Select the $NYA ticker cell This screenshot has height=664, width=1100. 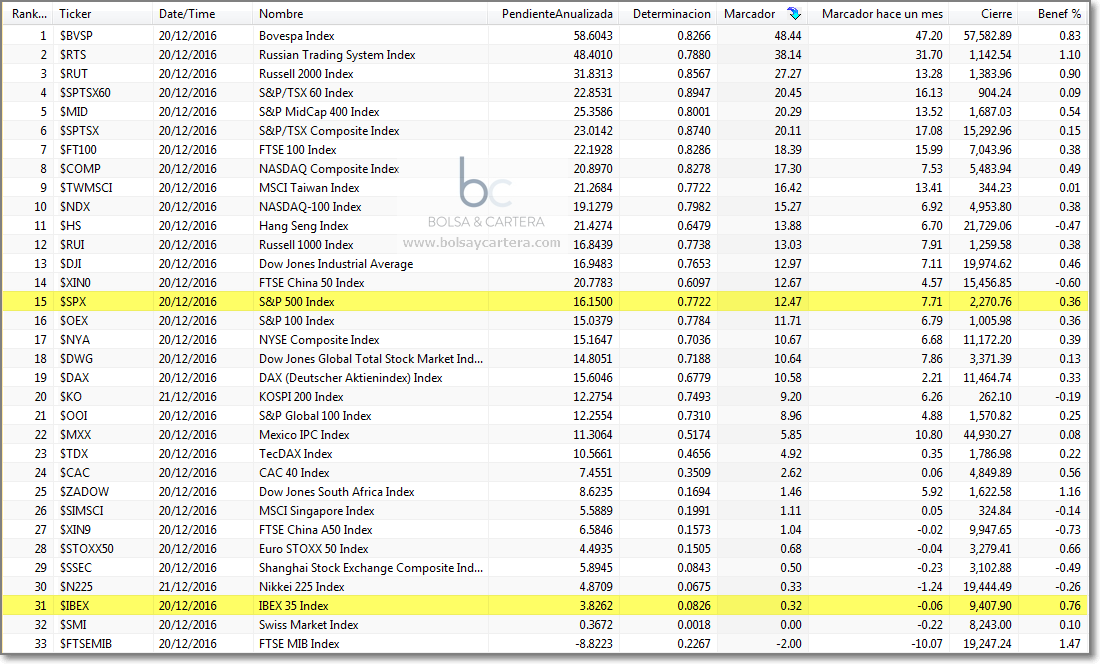click(x=74, y=339)
